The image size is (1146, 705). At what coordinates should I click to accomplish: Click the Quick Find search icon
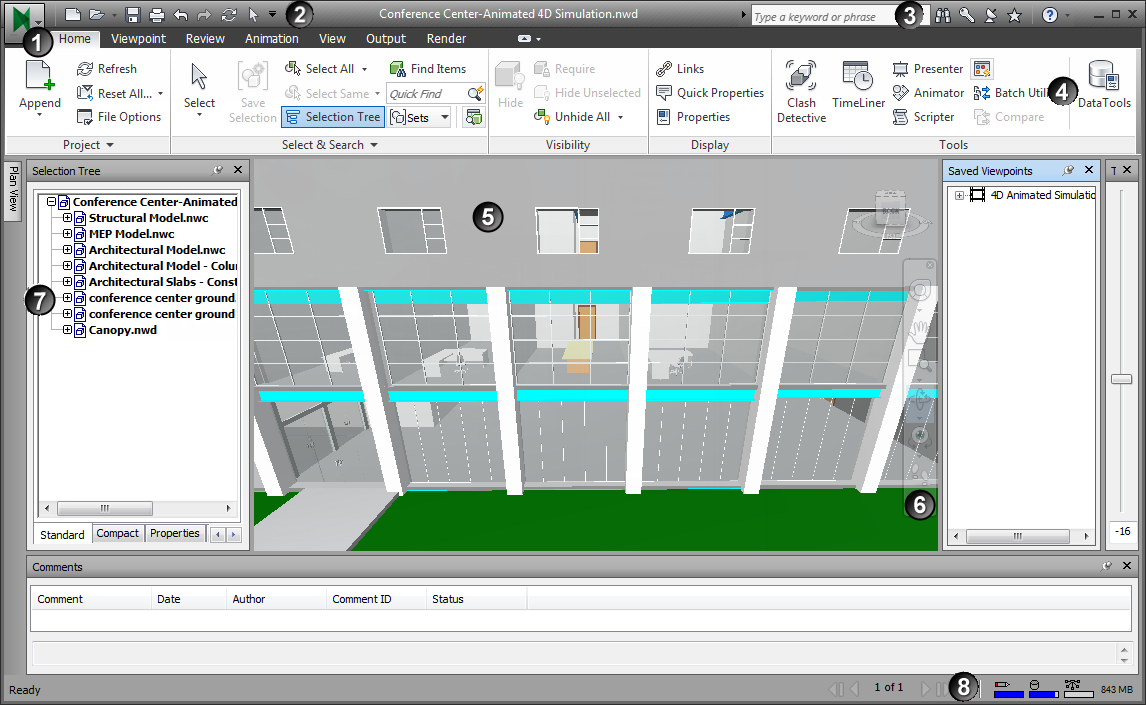coord(475,94)
